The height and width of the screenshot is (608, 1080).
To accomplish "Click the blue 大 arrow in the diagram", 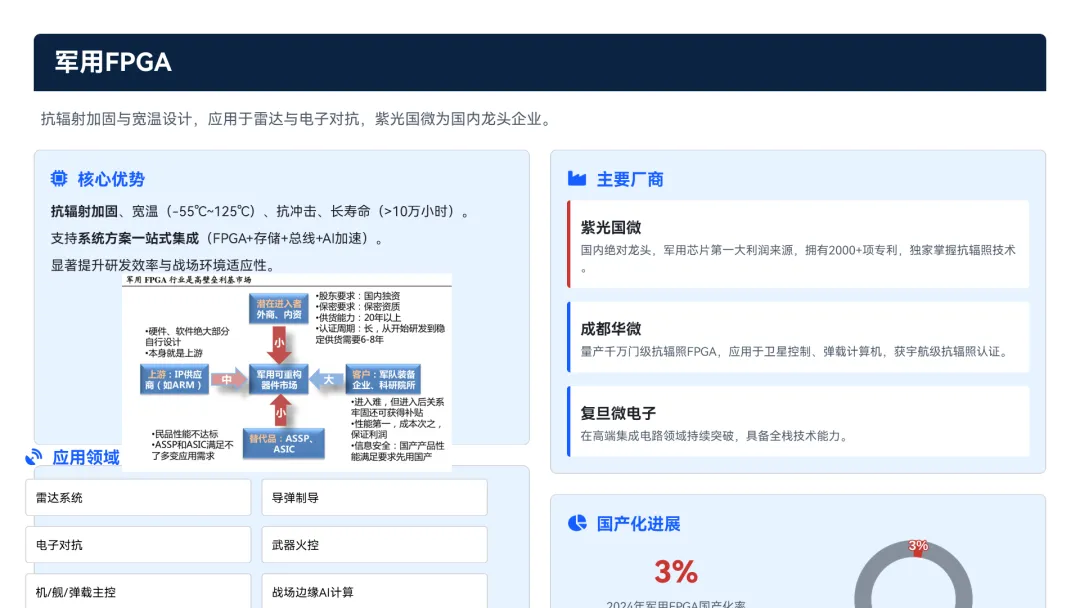I will [x=327, y=379].
